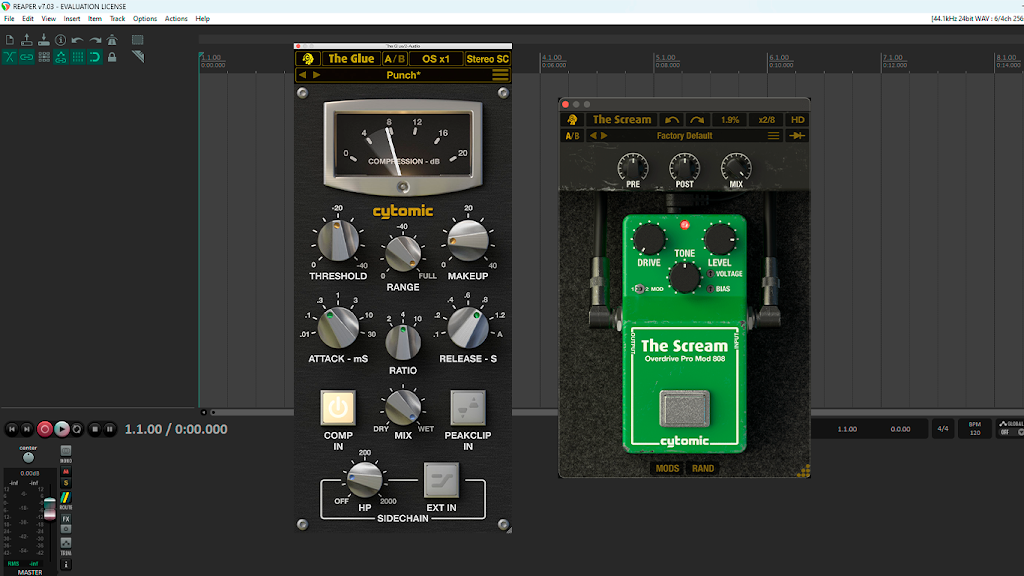Click the master track FX button

pyautogui.click(x=66, y=519)
